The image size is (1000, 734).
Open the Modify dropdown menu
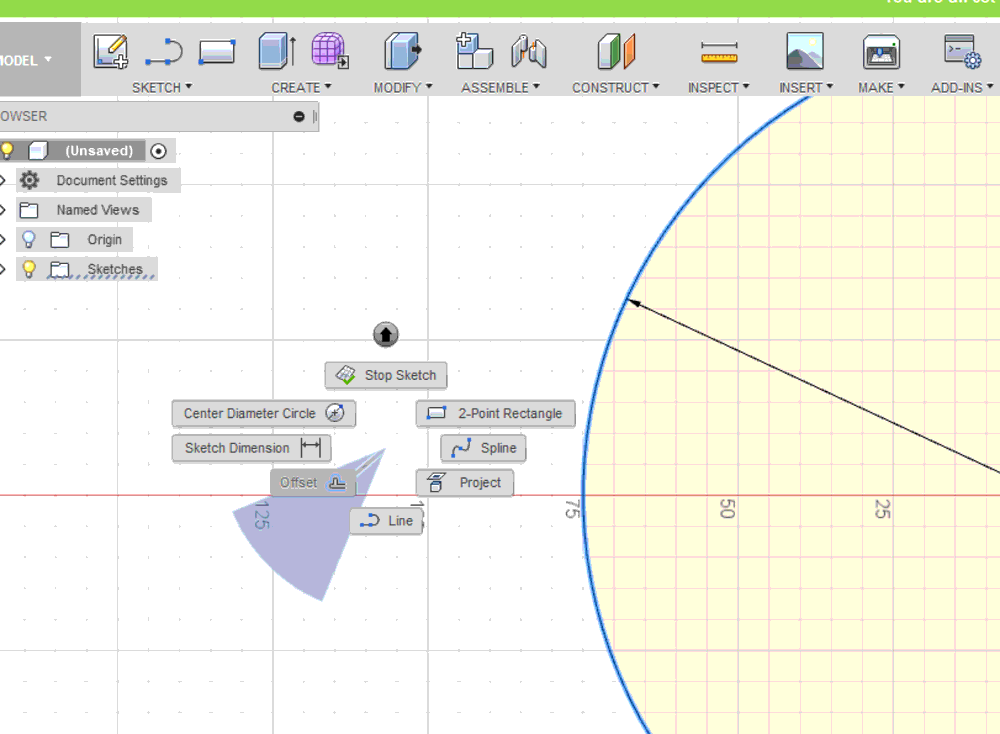pos(402,87)
